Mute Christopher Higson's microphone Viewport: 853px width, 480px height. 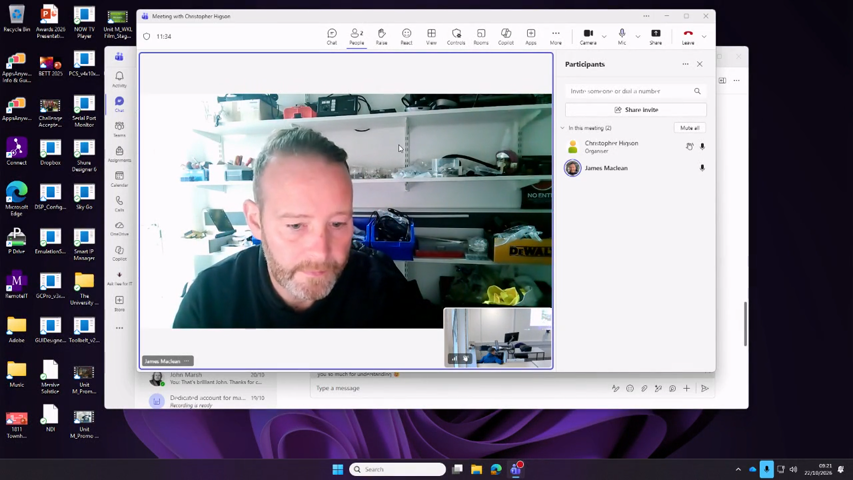click(702, 146)
